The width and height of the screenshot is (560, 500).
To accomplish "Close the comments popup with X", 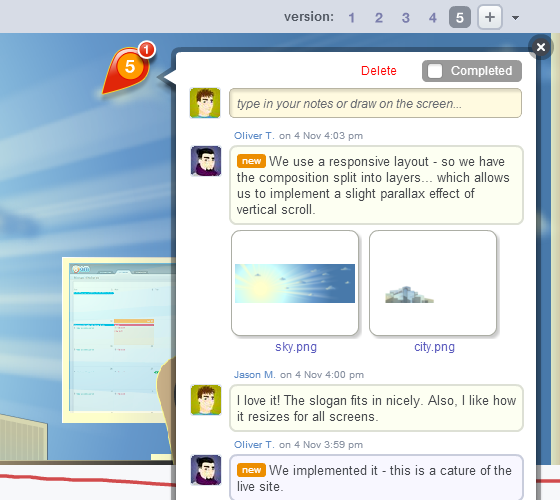I will (x=541, y=47).
